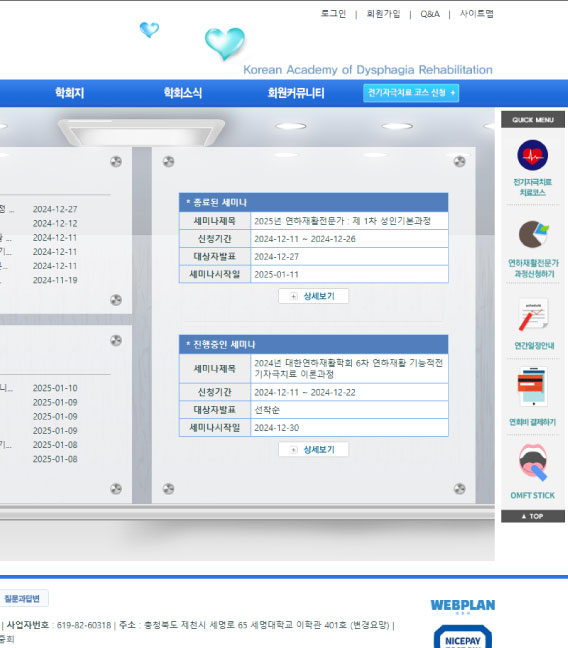
Task: Click the seminar start date 2025-01-11
Action: [276, 274]
